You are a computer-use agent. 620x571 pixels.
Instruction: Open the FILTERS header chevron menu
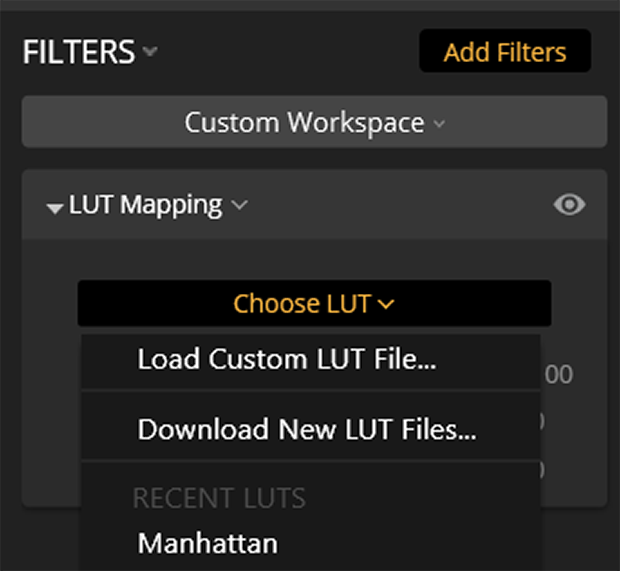click(150, 51)
